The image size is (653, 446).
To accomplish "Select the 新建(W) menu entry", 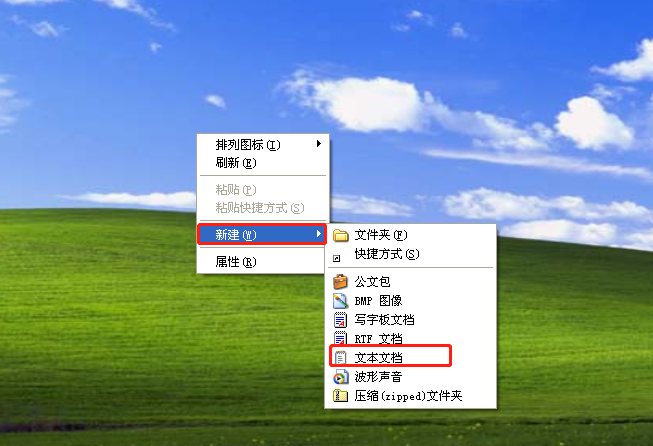I will [262, 234].
